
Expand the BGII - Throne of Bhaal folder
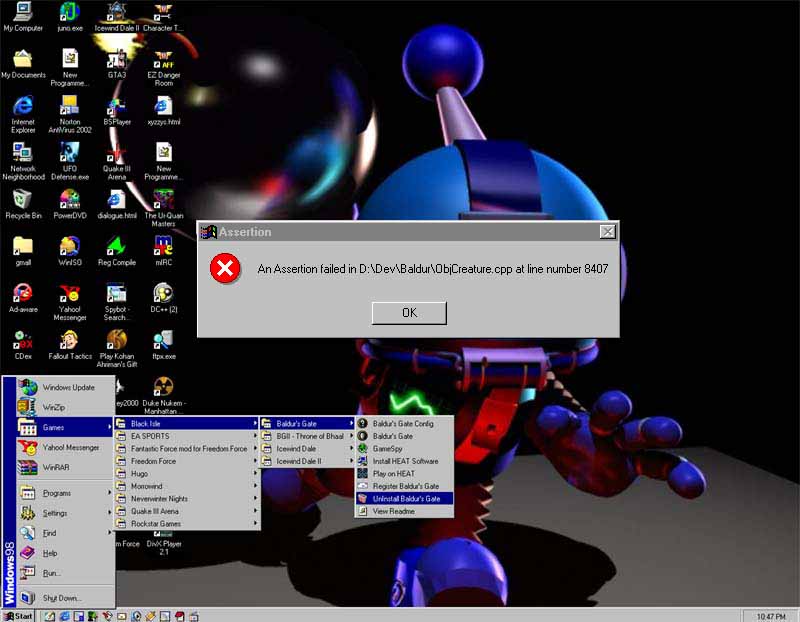308,436
